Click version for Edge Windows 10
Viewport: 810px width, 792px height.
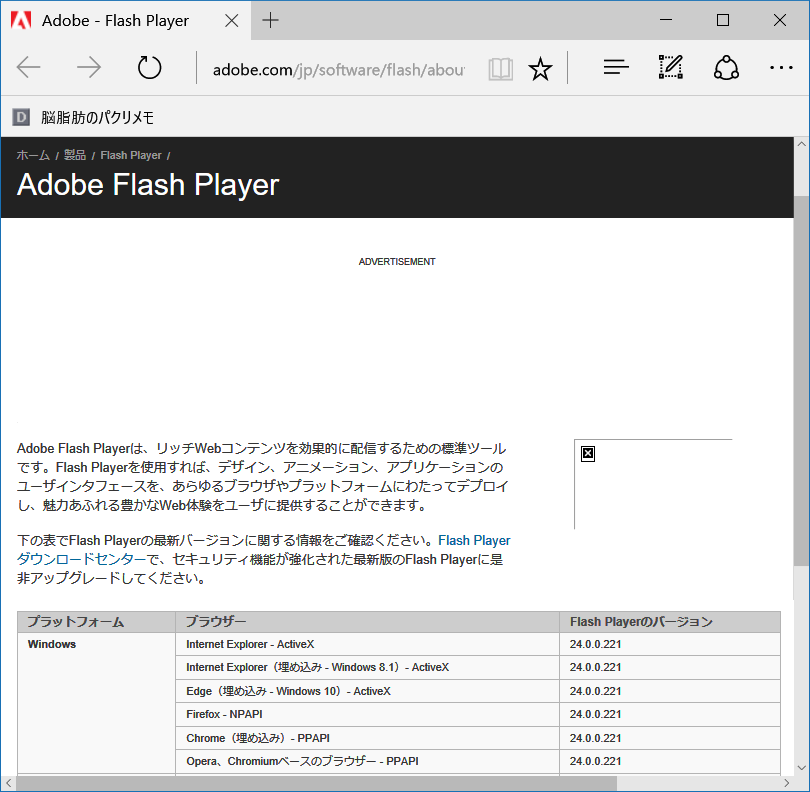(595, 691)
